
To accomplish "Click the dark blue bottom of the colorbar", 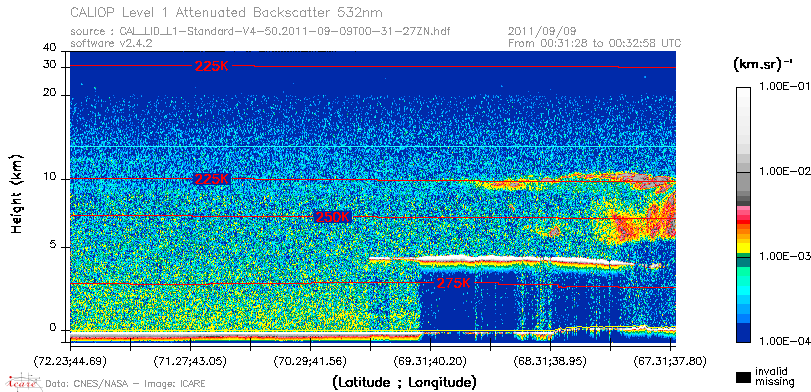I will tap(743, 334).
